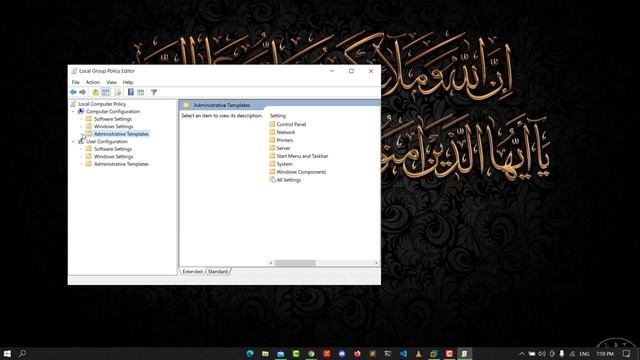Viewport: 640px width, 360px height.
Task: Expand Windows Settings under User Configuration
Action: point(81,157)
